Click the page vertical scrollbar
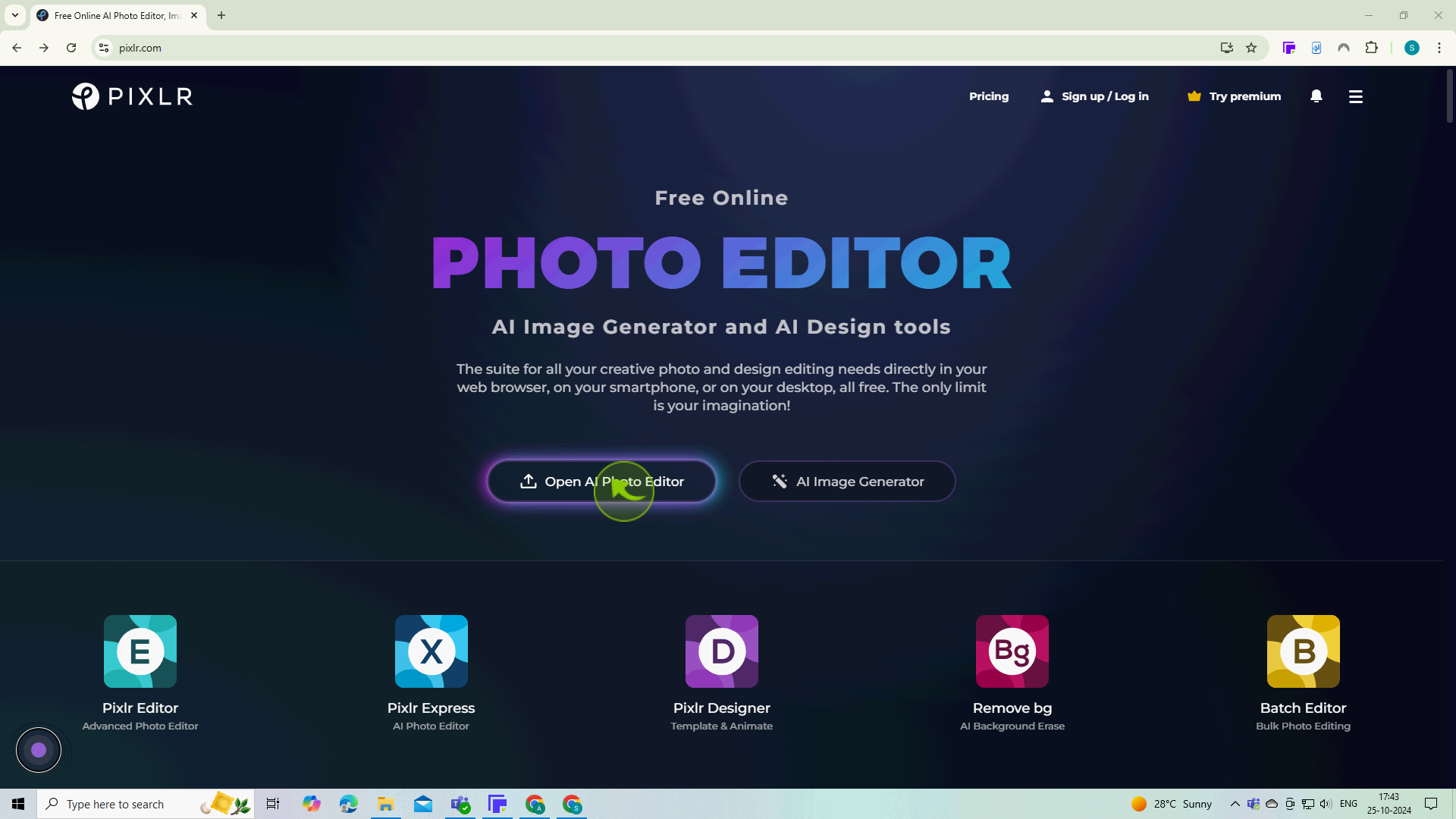1456x819 pixels. [x=1450, y=96]
